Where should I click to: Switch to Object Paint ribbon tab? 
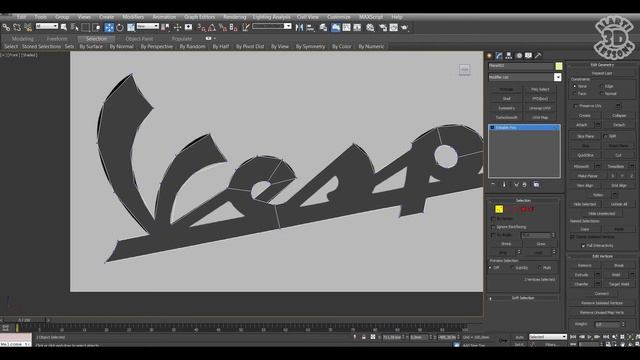tap(139, 39)
